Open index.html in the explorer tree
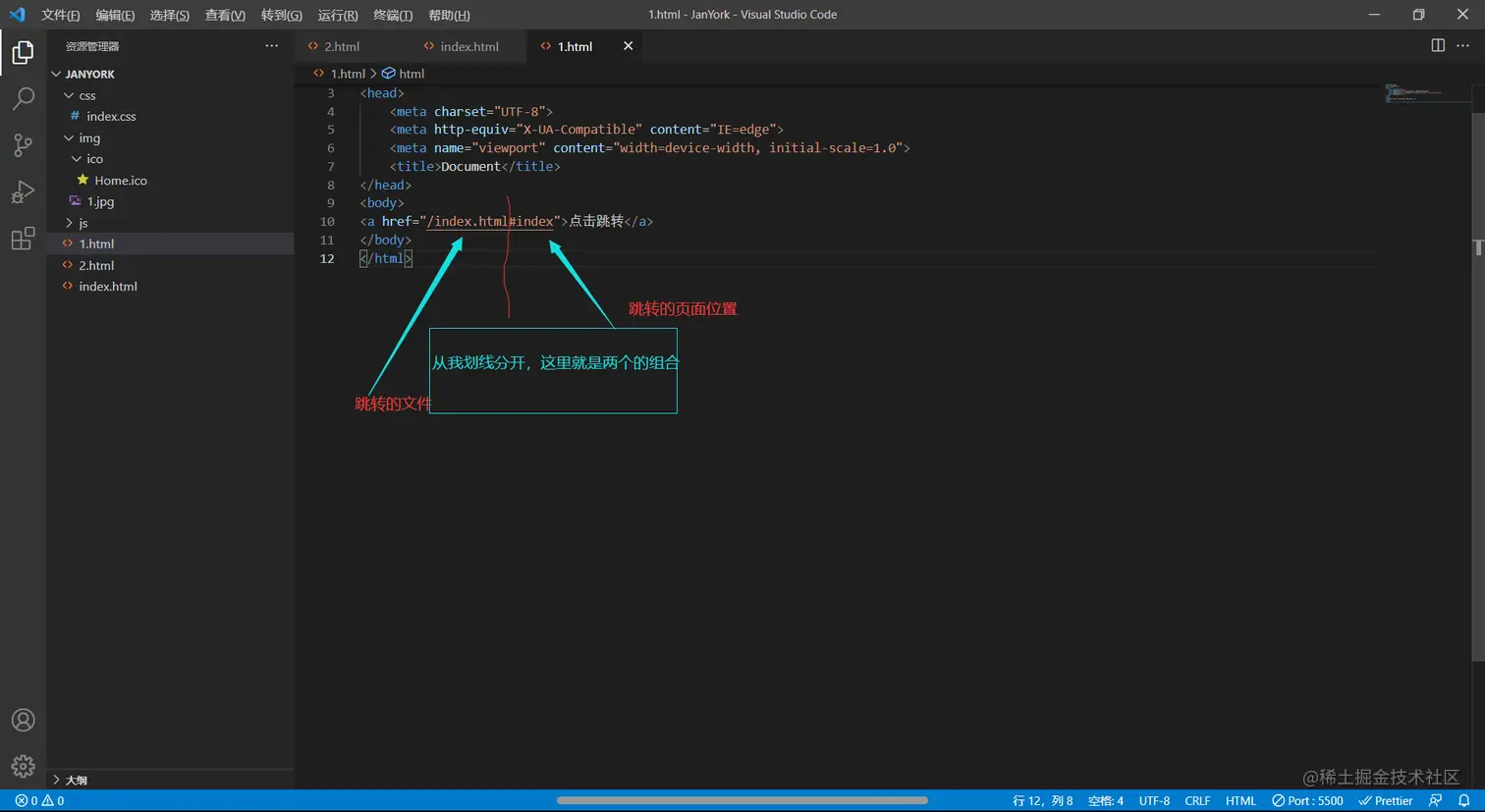1485x812 pixels. (170, 287)
